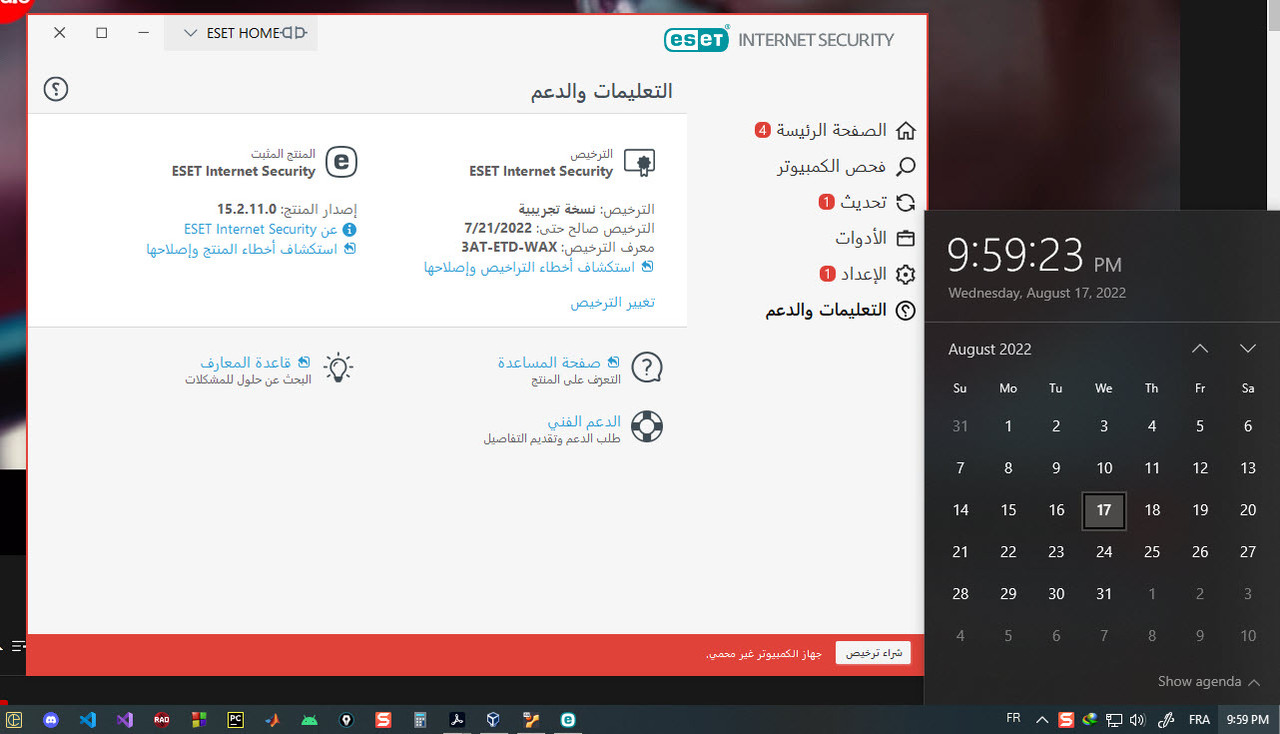The width and height of the screenshot is (1280, 734).
Task: Click the question circle icon beside sidebar التعليمات والدعم
Action: coord(906,310)
